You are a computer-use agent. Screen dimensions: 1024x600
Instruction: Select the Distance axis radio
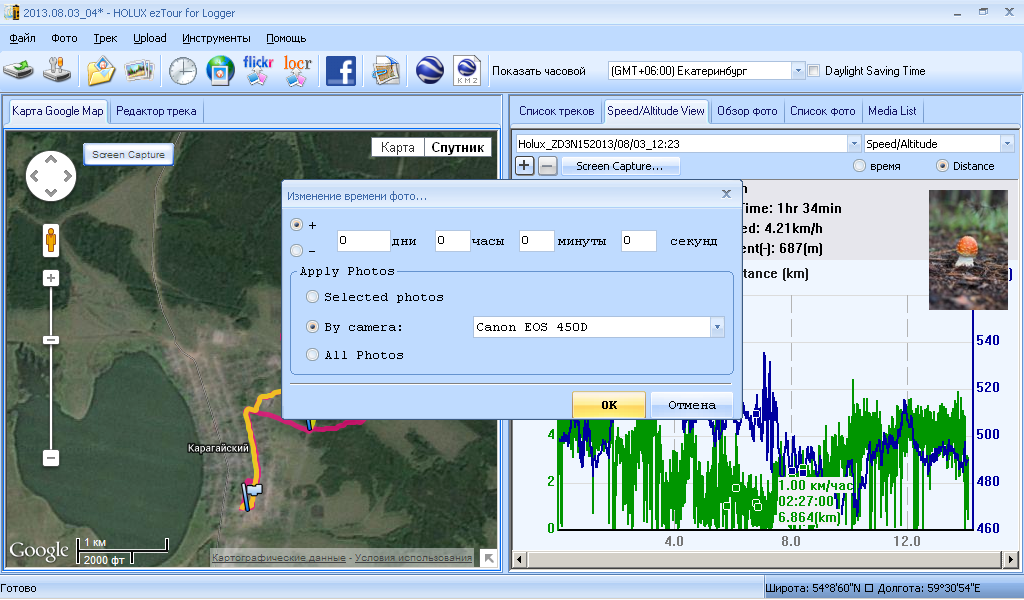point(942,166)
